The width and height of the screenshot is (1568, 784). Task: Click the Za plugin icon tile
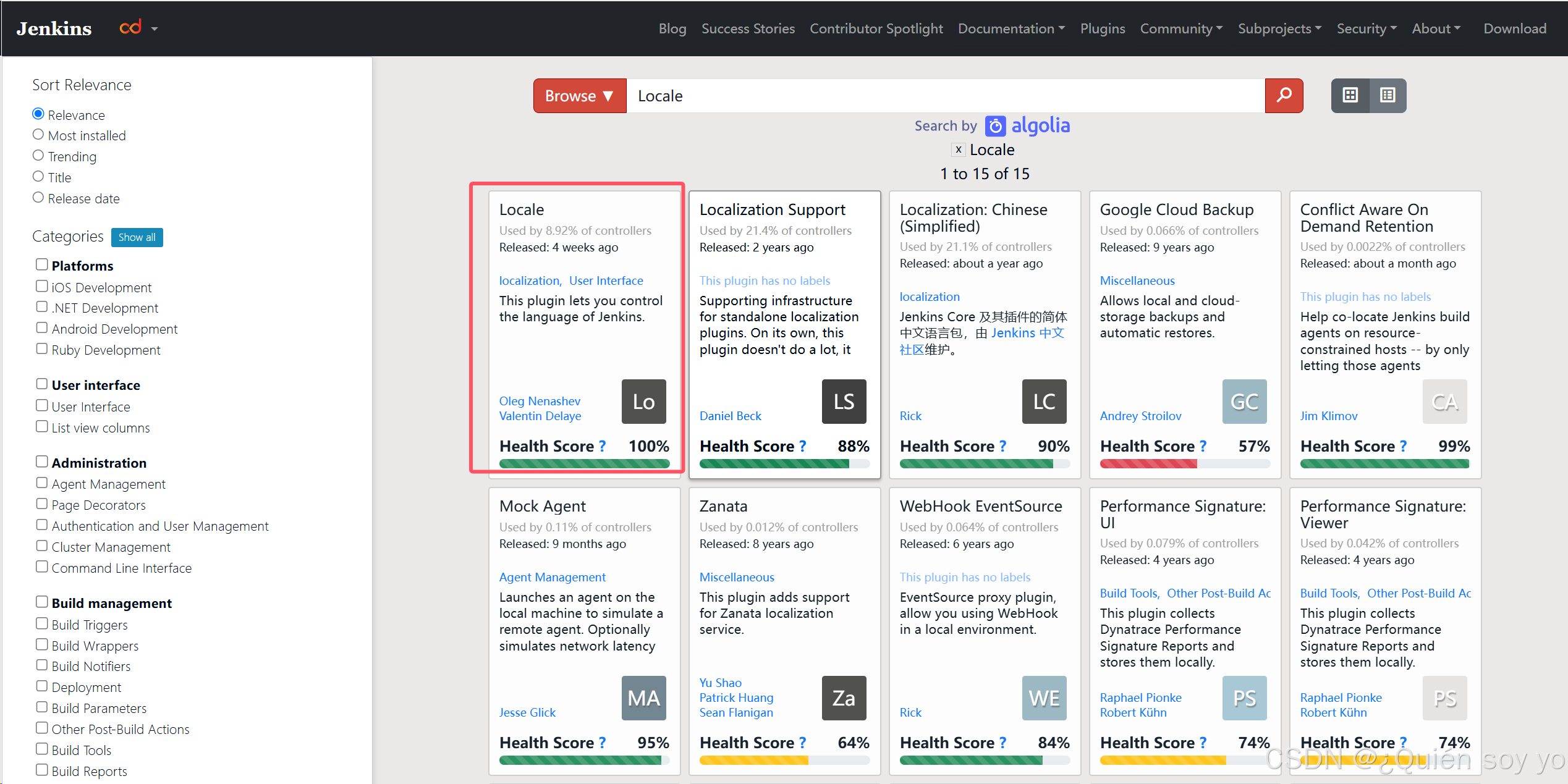[844, 698]
